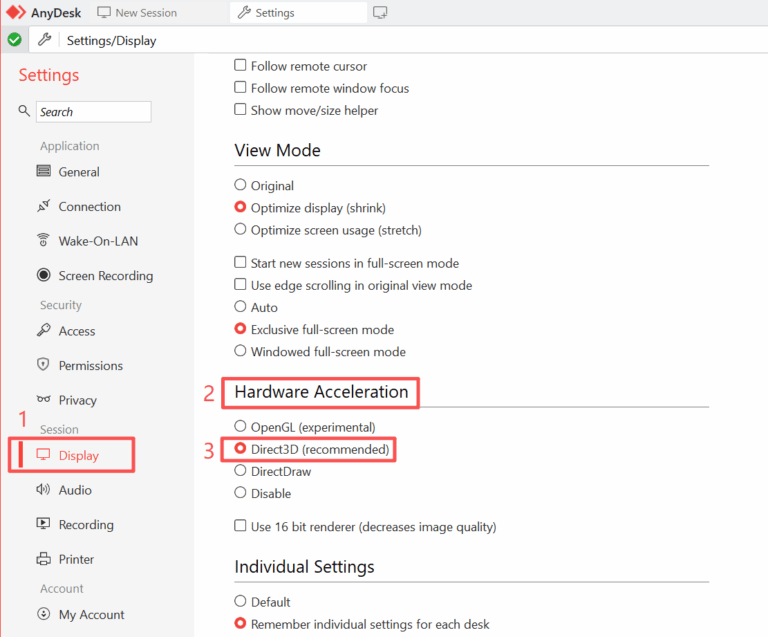Enable Follow remote window focus checkbox
This screenshot has width=768, height=637.
[240, 87]
